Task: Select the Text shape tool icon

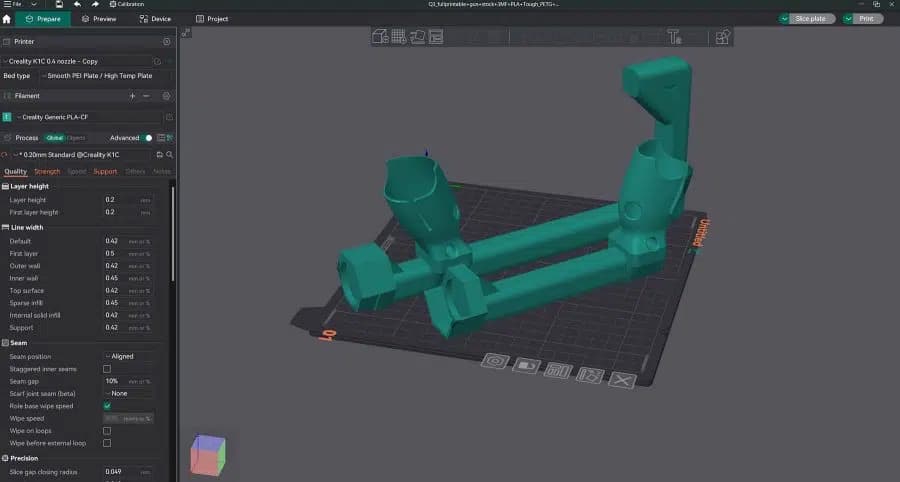Action: pyautogui.click(x=674, y=37)
